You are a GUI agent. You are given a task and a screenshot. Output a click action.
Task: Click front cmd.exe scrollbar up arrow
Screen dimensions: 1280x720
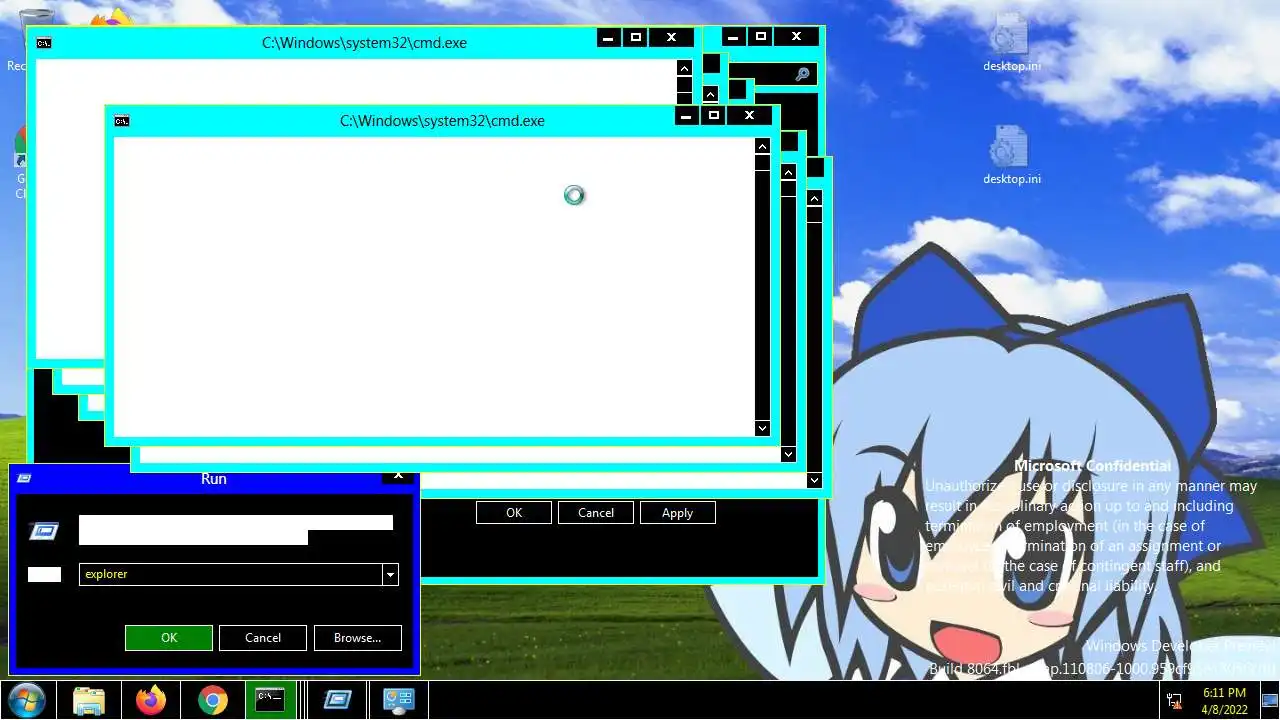click(x=762, y=146)
